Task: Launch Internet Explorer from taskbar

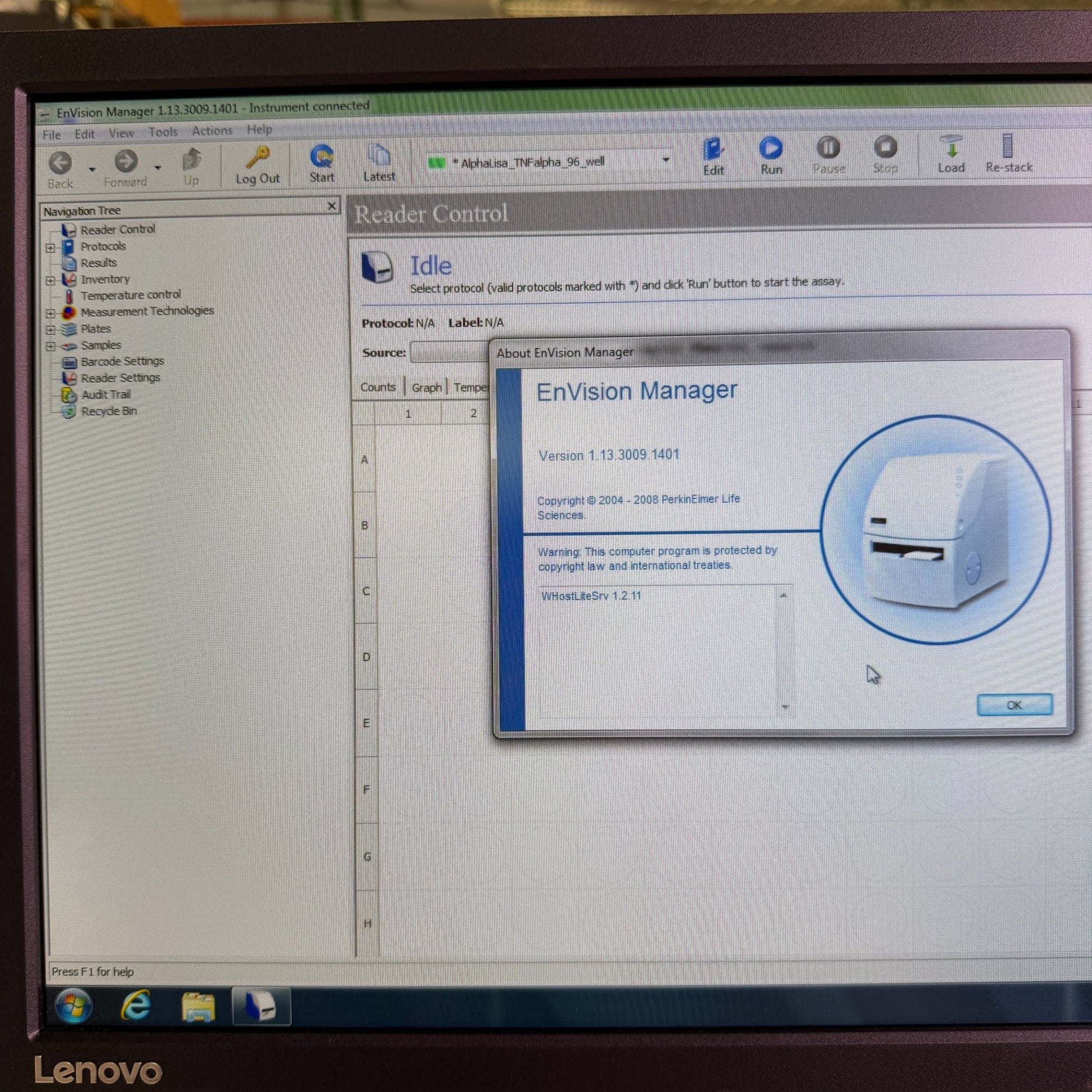Action: 136,1006
